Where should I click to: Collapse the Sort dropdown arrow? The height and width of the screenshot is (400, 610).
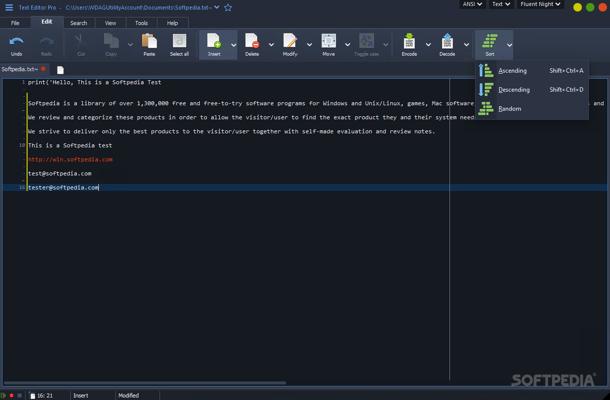point(509,45)
